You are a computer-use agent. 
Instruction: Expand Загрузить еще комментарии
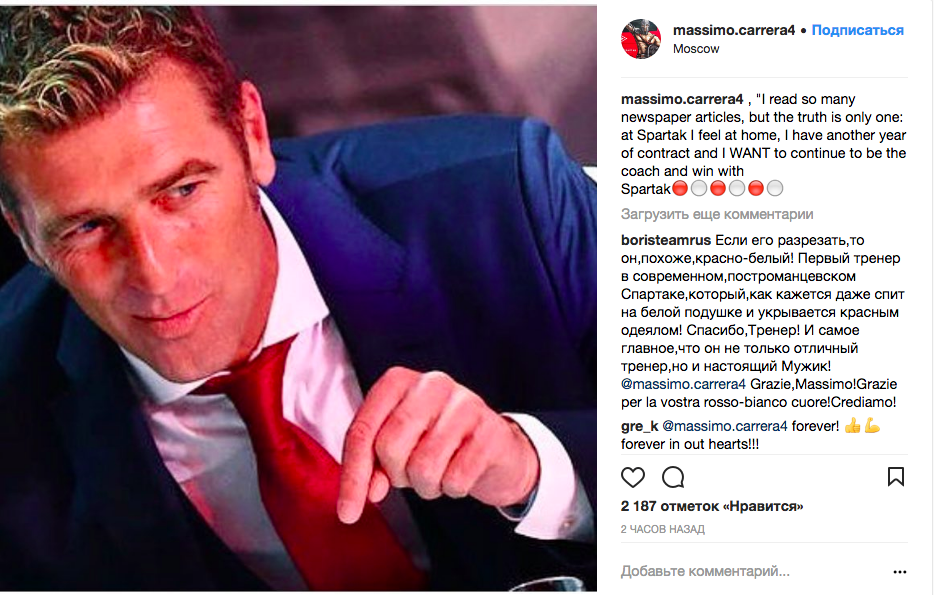(717, 214)
